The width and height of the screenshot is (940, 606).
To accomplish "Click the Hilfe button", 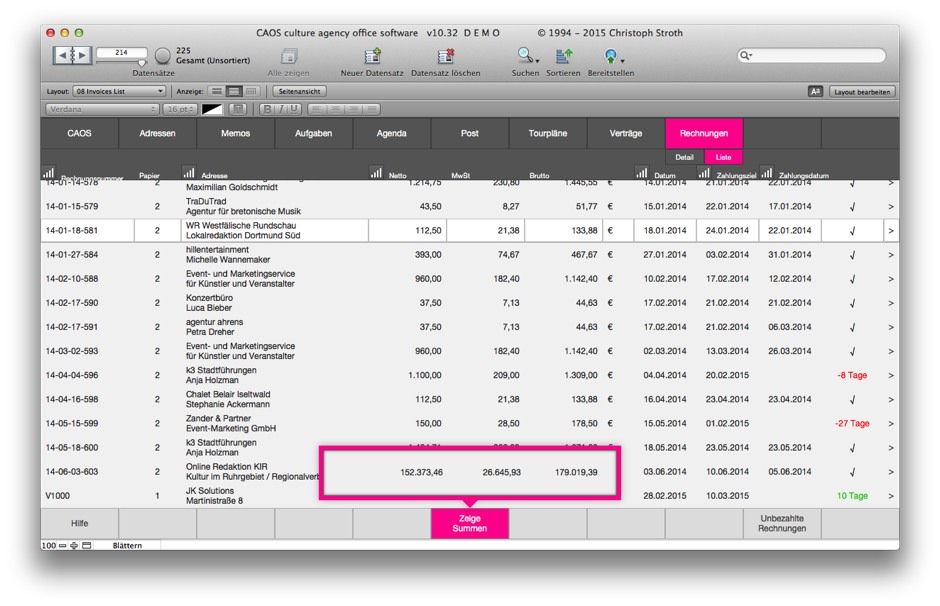I will tap(80, 523).
